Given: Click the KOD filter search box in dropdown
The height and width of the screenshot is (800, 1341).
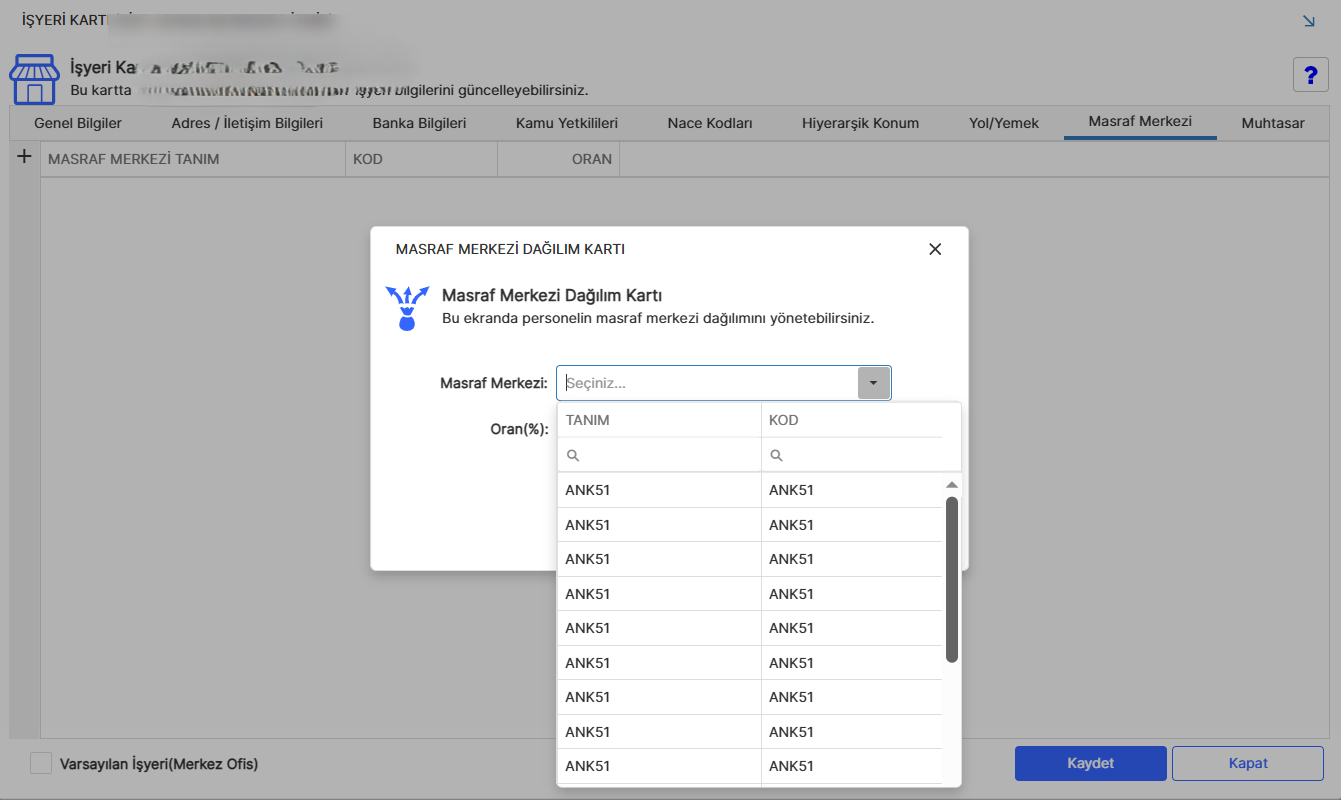Looking at the screenshot, I should (852, 455).
